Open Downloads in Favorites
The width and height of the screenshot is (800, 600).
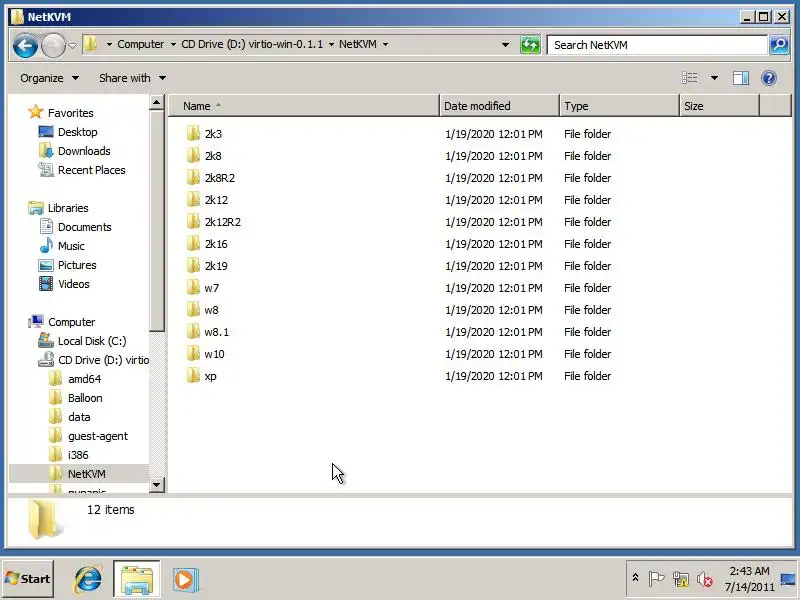tap(84, 151)
